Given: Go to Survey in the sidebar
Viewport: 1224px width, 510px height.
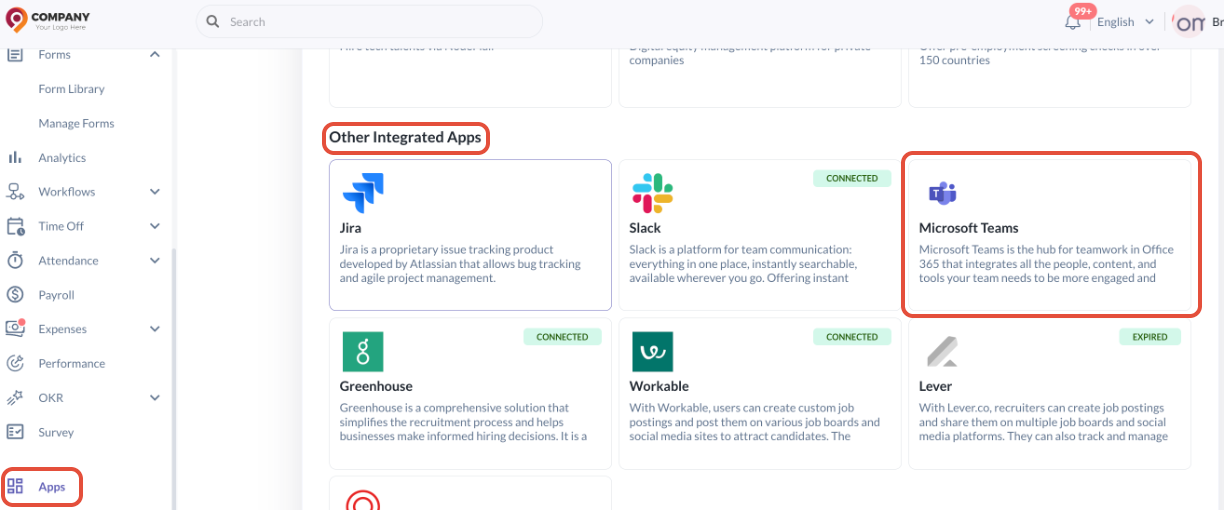Looking at the screenshot, I should tap(56, 432).
